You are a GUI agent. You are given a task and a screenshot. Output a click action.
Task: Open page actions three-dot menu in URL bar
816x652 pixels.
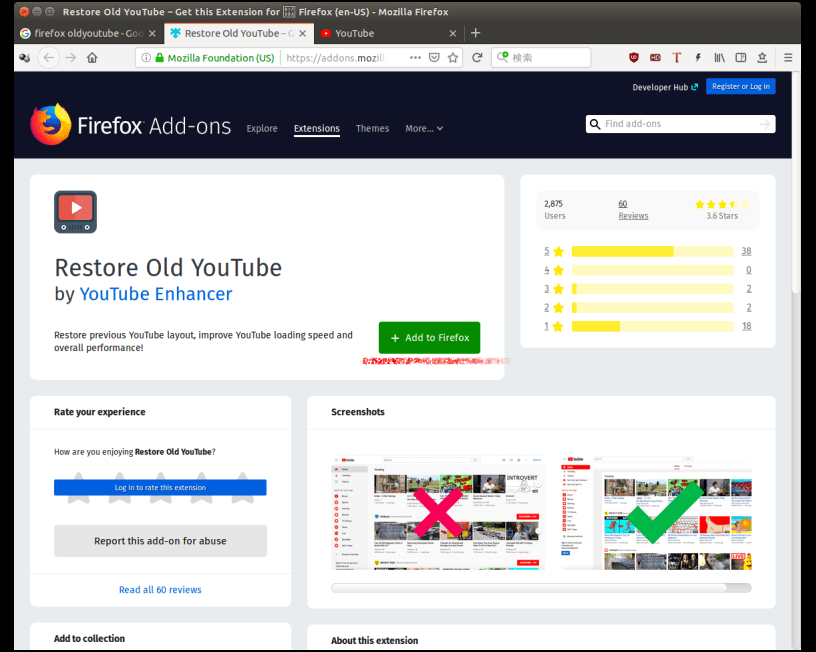415,58
